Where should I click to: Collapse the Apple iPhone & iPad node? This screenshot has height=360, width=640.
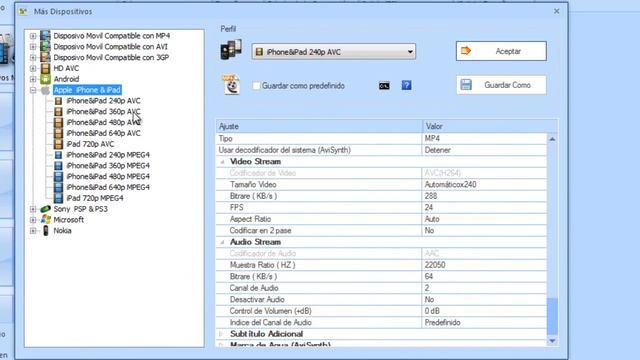click(x=33, y=90)
